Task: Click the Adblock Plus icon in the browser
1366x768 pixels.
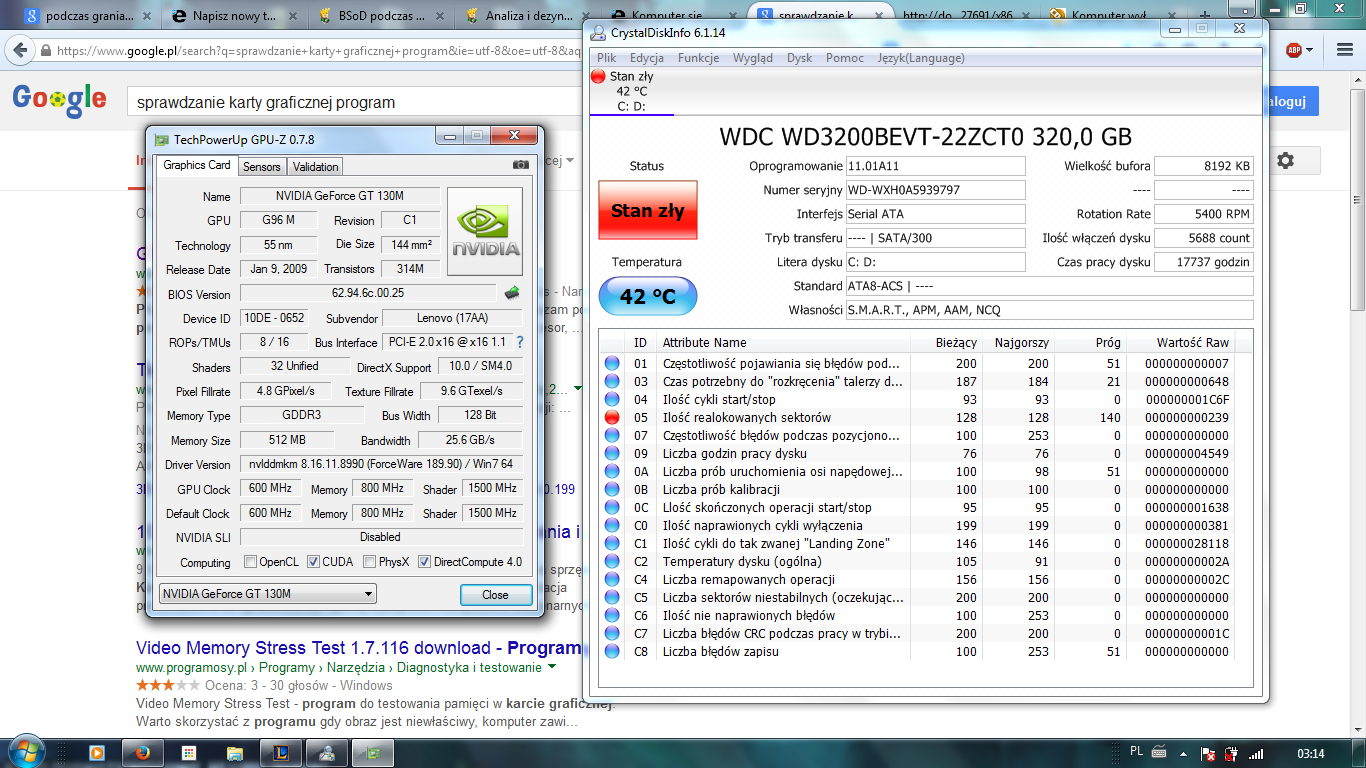Action: click(x=1294, y=49)
